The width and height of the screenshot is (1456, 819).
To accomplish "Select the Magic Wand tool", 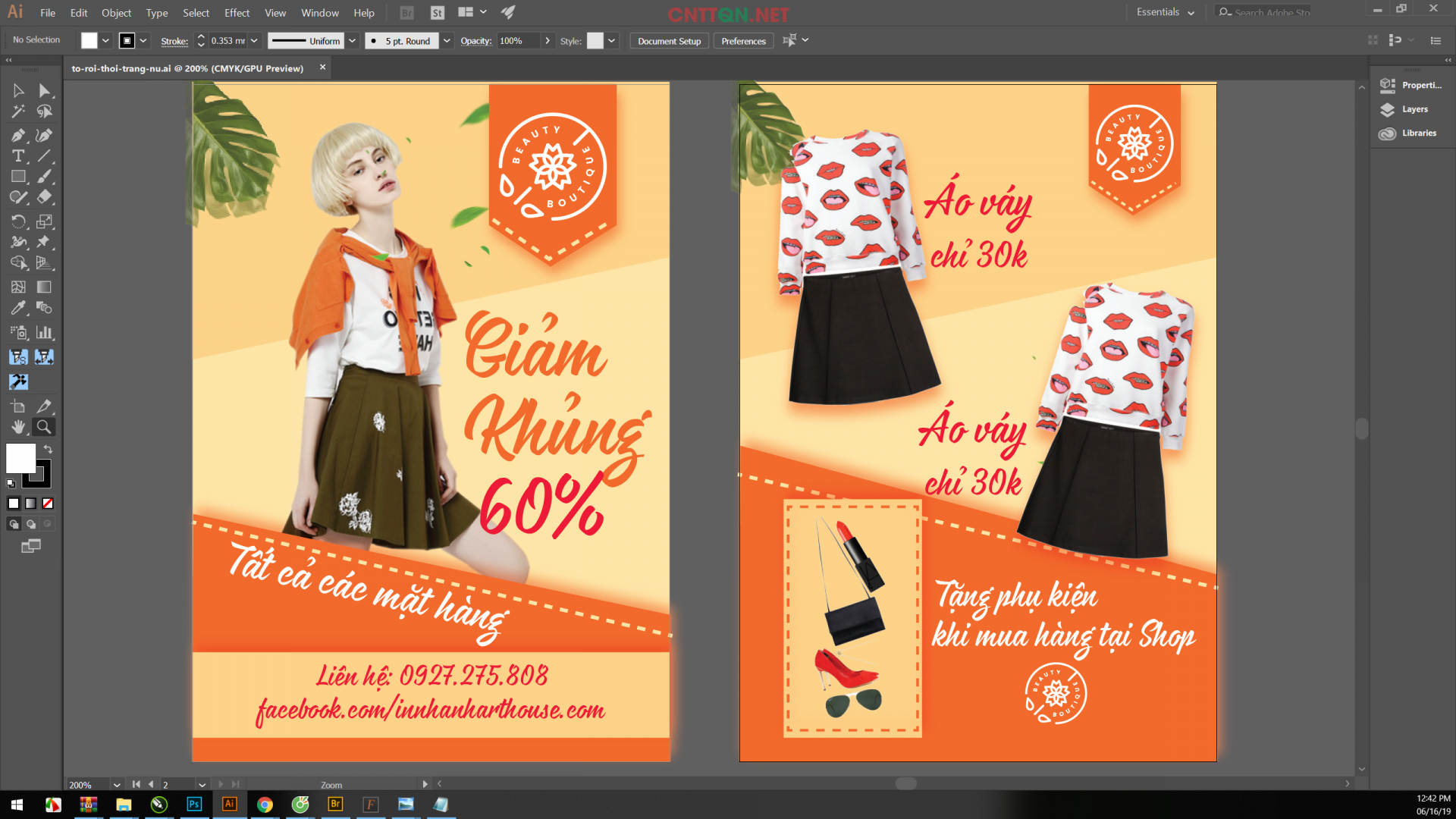I will coord(18,112).
